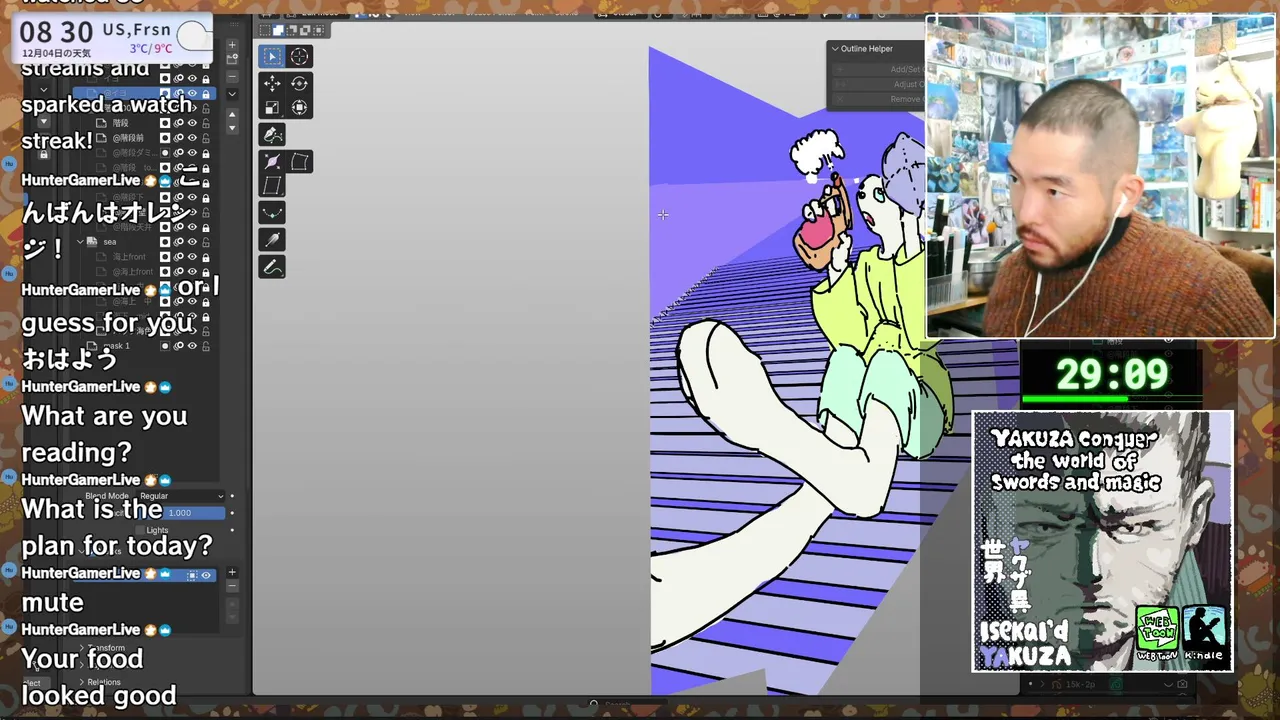Activate the combined Transform tool
Screen dimensions: 1280x720
[x=299, y=107]
